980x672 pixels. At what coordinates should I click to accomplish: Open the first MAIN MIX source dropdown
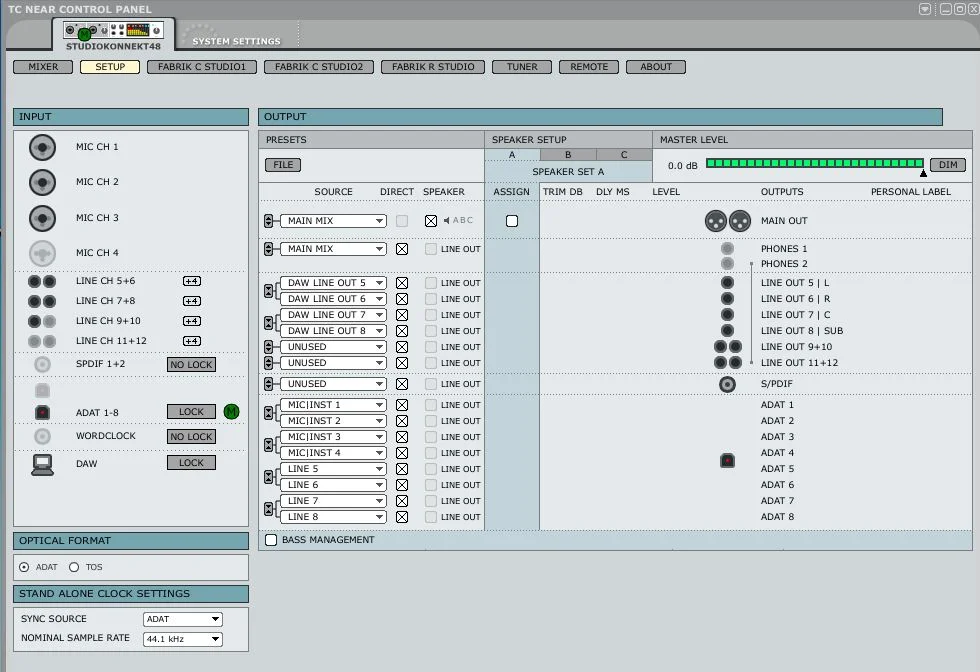pos(333,221)
